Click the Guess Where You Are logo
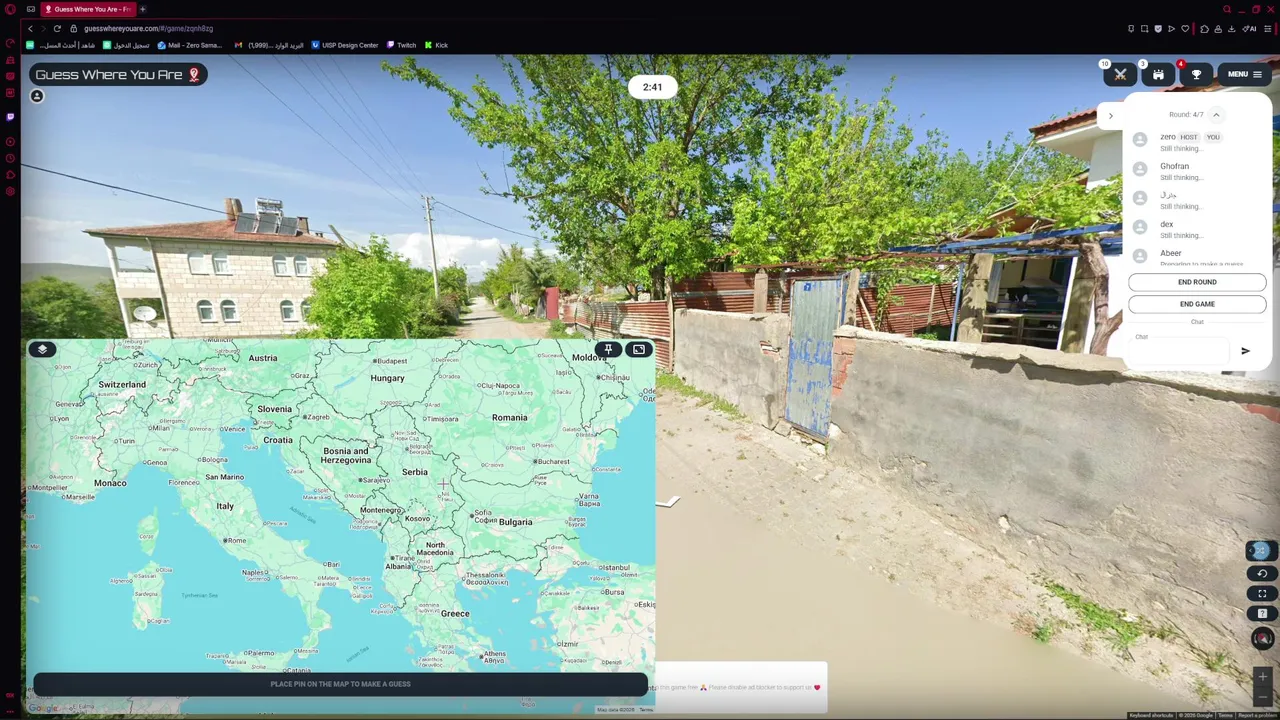1280x720 pixels. pos(118,74)
